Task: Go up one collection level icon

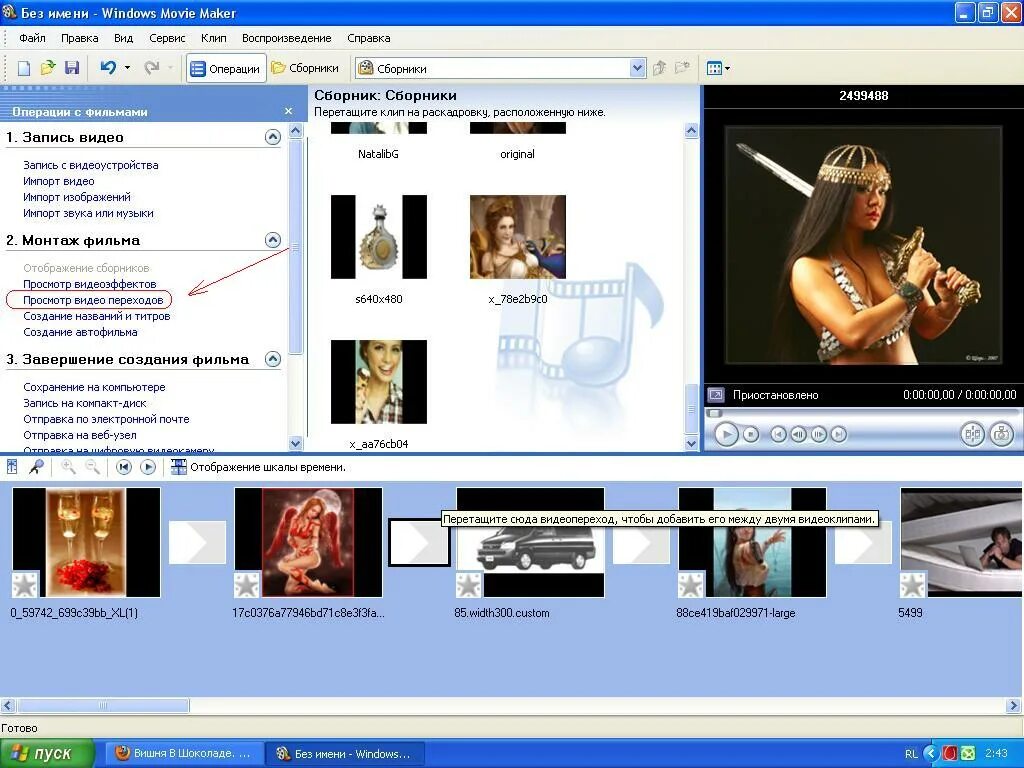Action: (x=660, y=68)
